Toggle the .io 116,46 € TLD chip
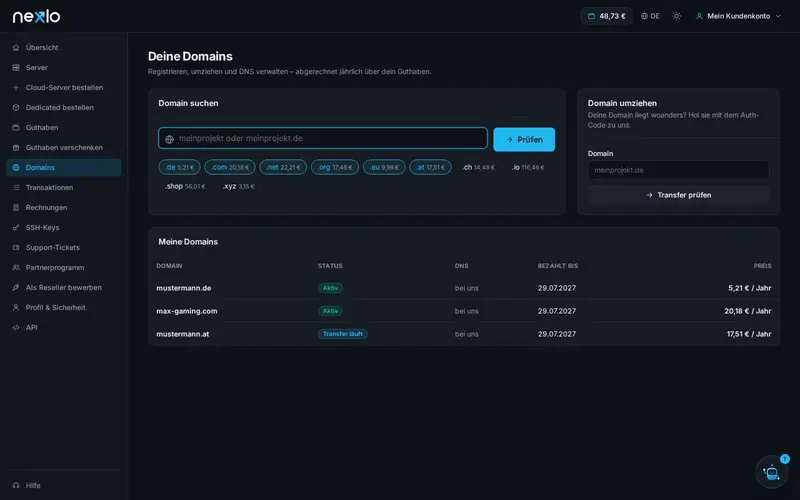Image resolution: width=800 pixels, height=500 pixels. tap(528, 167)
